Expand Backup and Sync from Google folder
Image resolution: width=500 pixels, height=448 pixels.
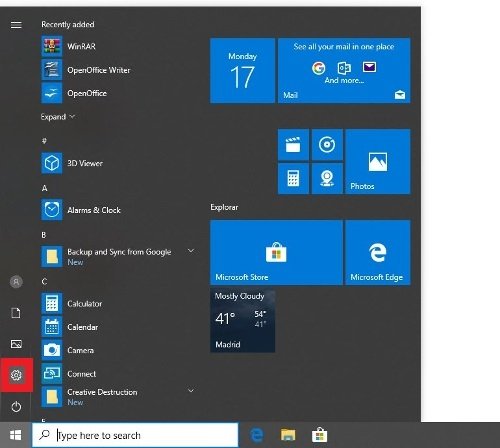(x=191, y=251)
